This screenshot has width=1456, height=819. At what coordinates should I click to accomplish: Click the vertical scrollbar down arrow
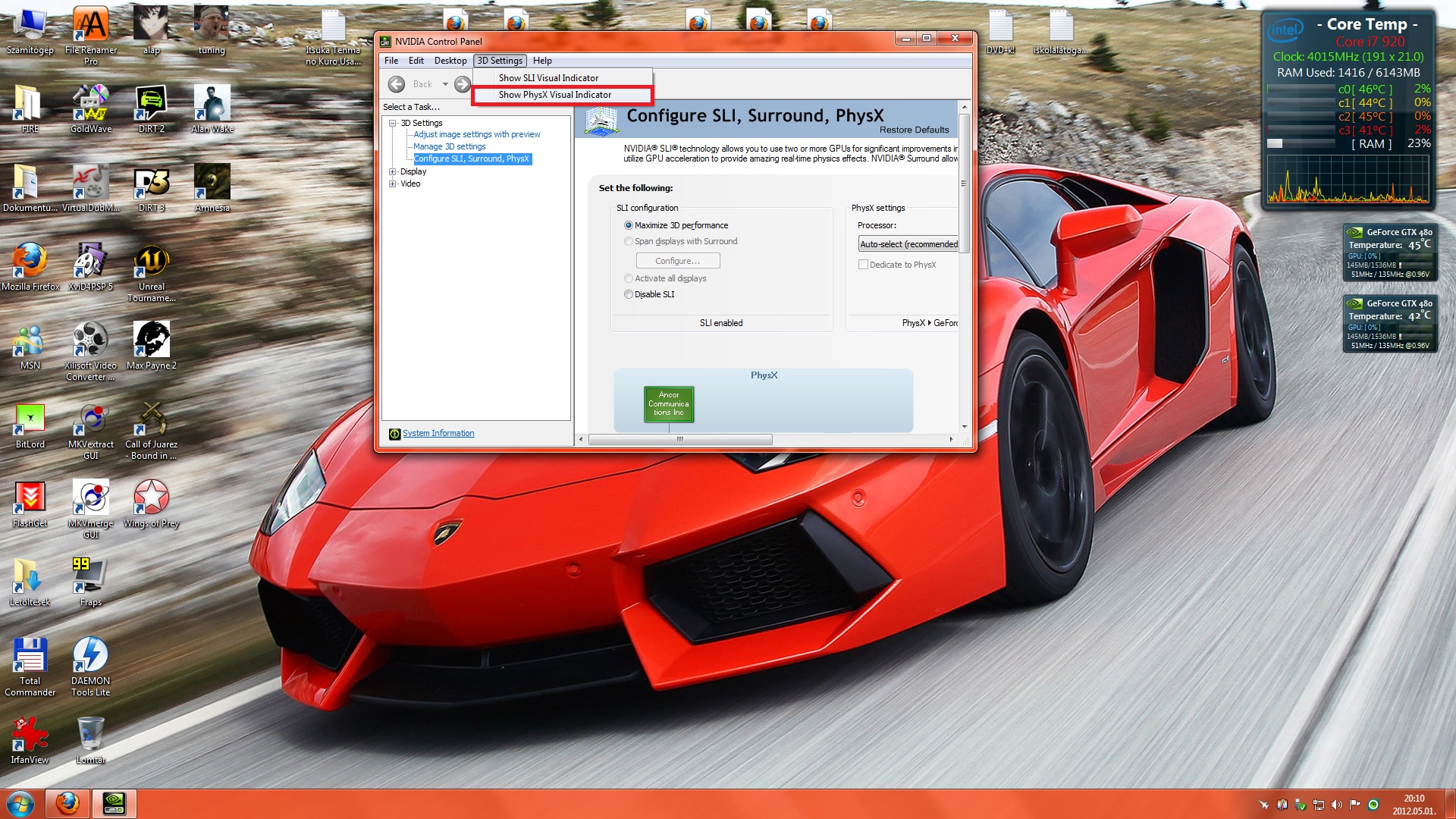pos(964,427)
